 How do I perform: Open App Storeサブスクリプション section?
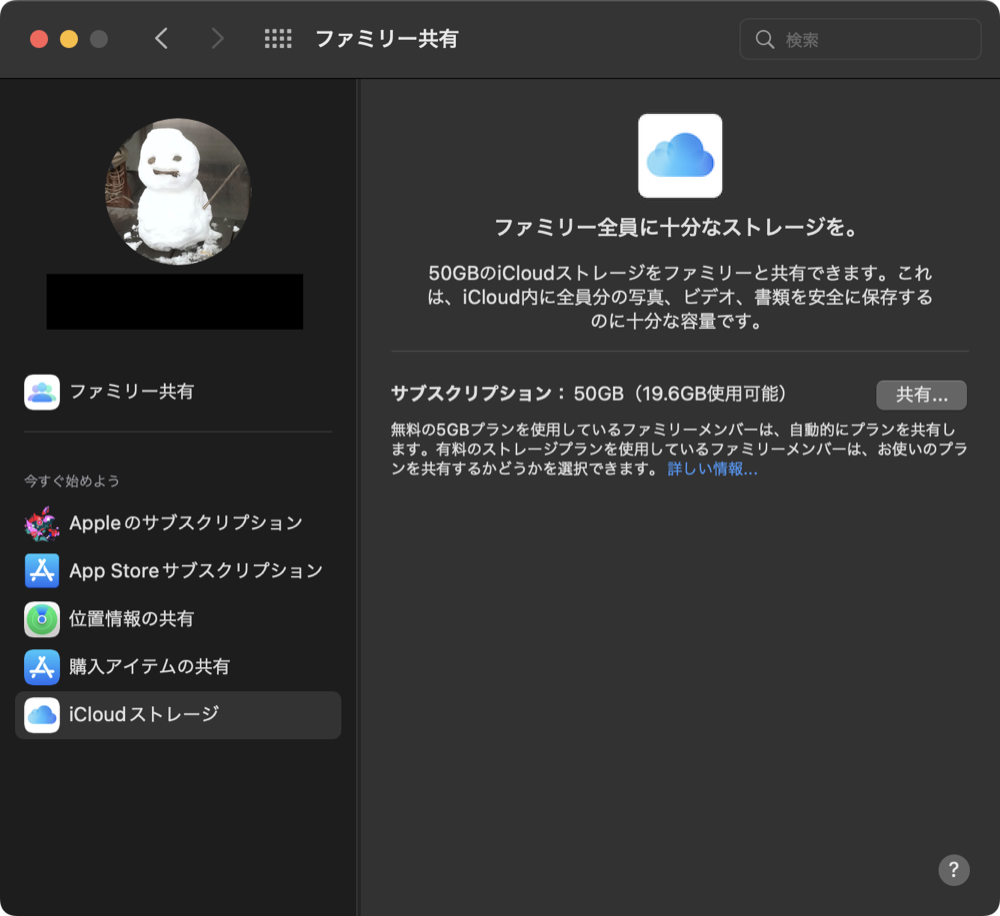[178, 571]
